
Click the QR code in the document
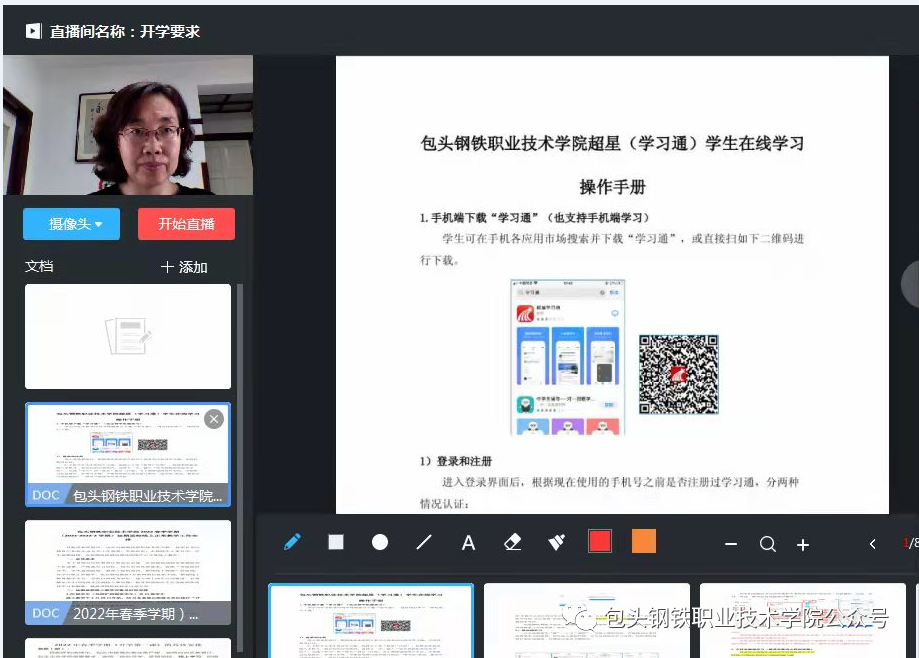(x=678, y=374)
